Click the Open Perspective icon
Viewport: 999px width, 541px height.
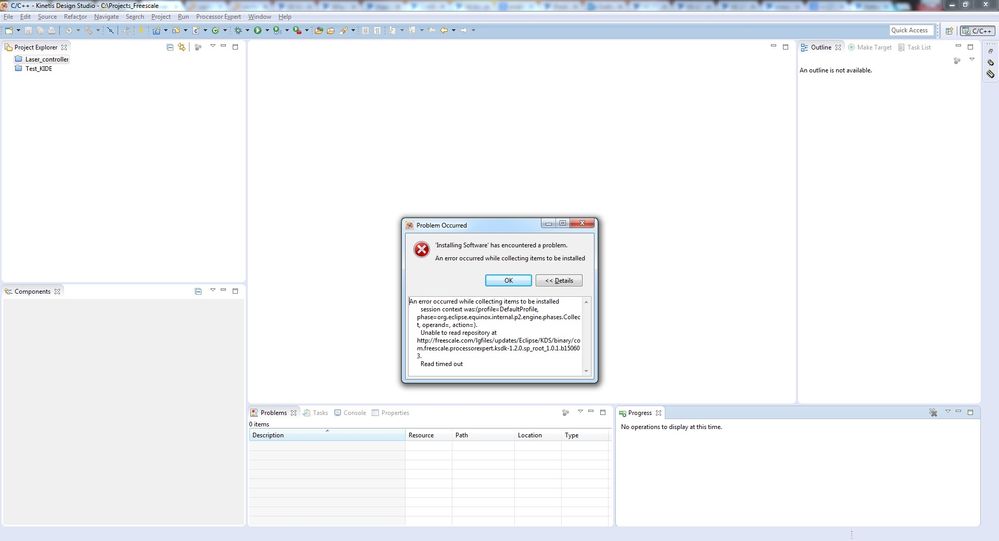(x=949, y=31)
